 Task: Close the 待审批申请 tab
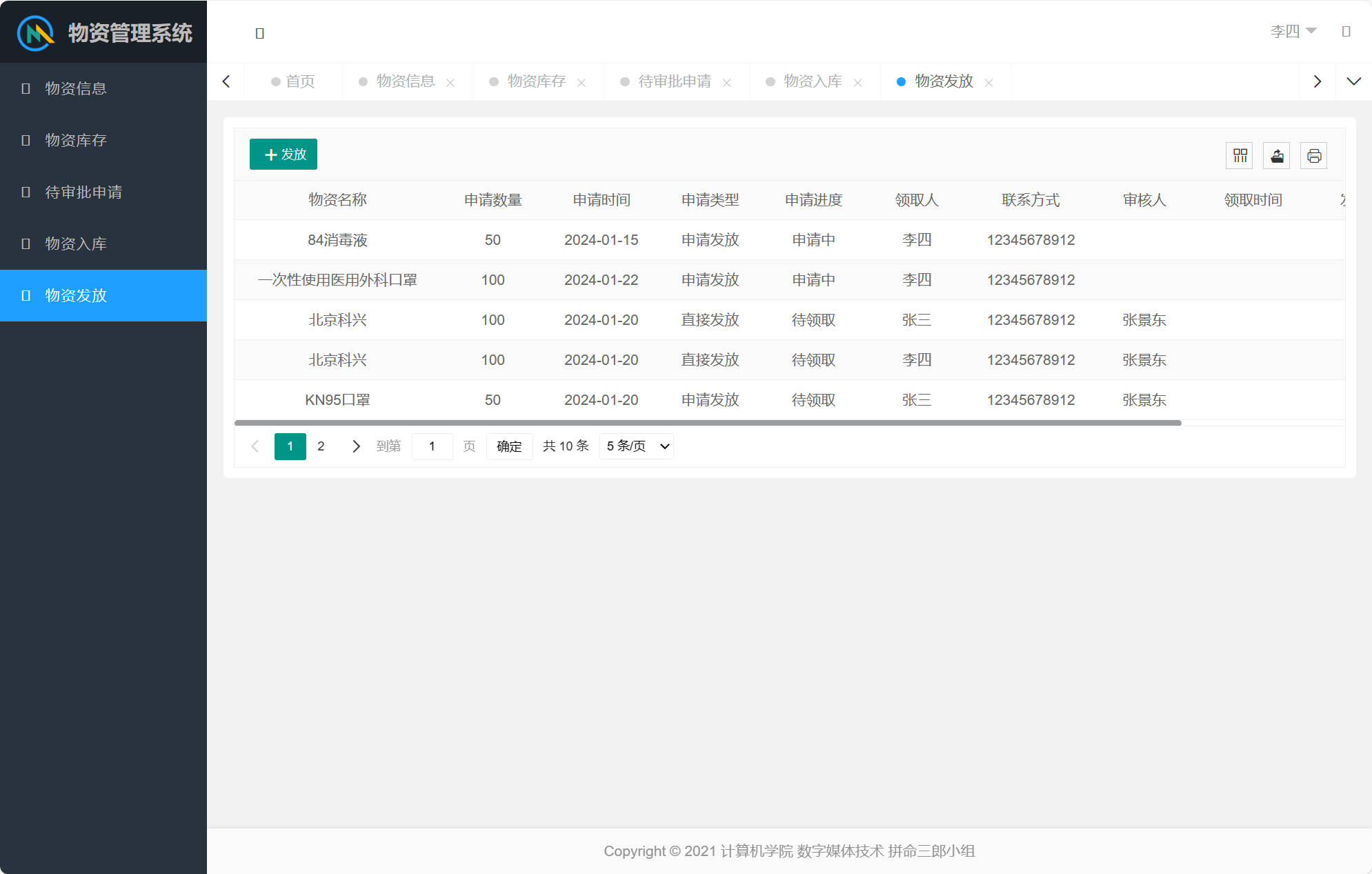coord(727,82)
